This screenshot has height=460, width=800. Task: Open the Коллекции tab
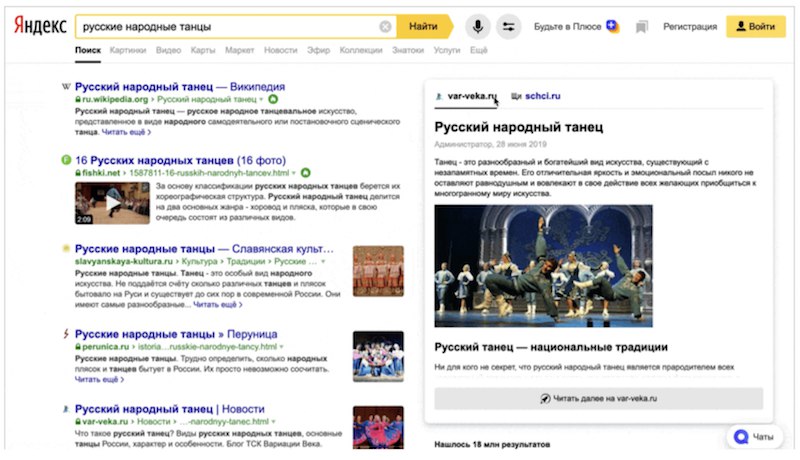click(x=361, y=50)
